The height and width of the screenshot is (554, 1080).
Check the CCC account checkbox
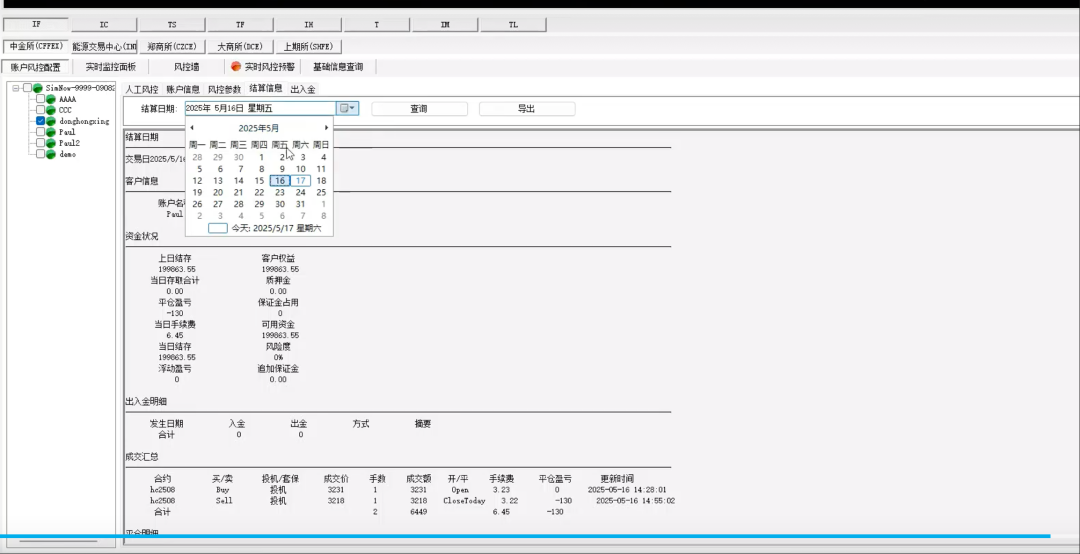[40, 110]
